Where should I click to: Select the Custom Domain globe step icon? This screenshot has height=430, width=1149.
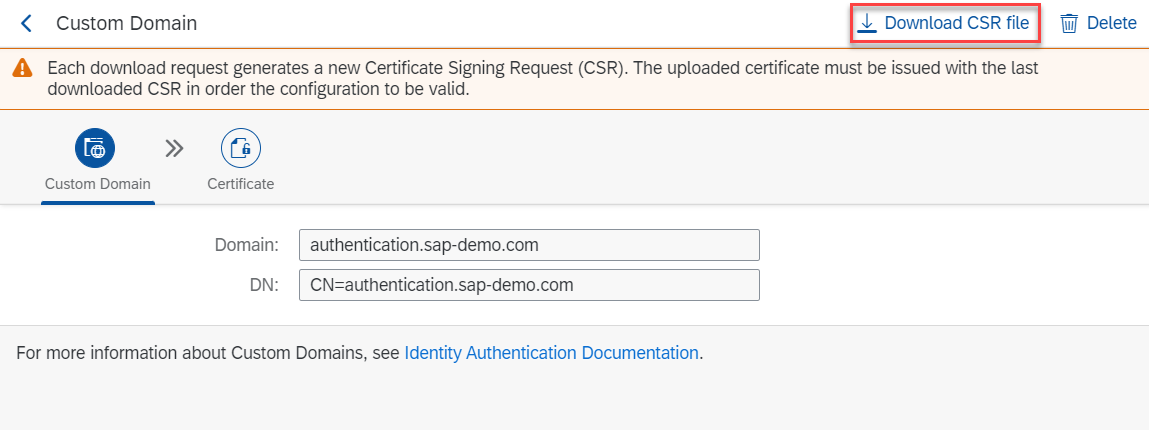(95, 149)
